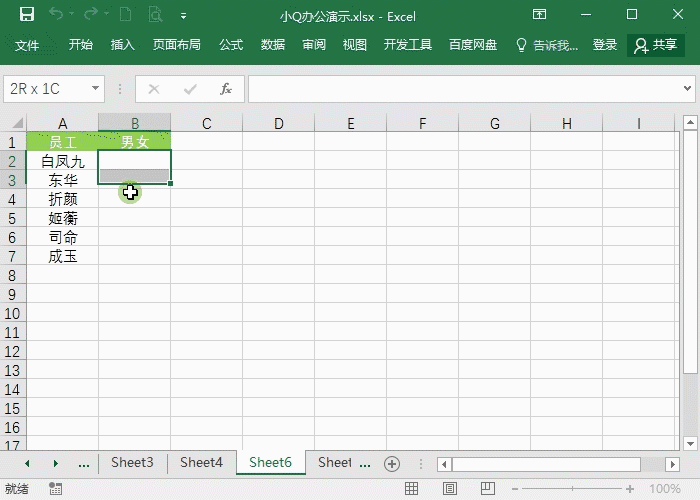Expand the formula bar chevron
This screenshot has height=500, width=700.
point(689,89)
